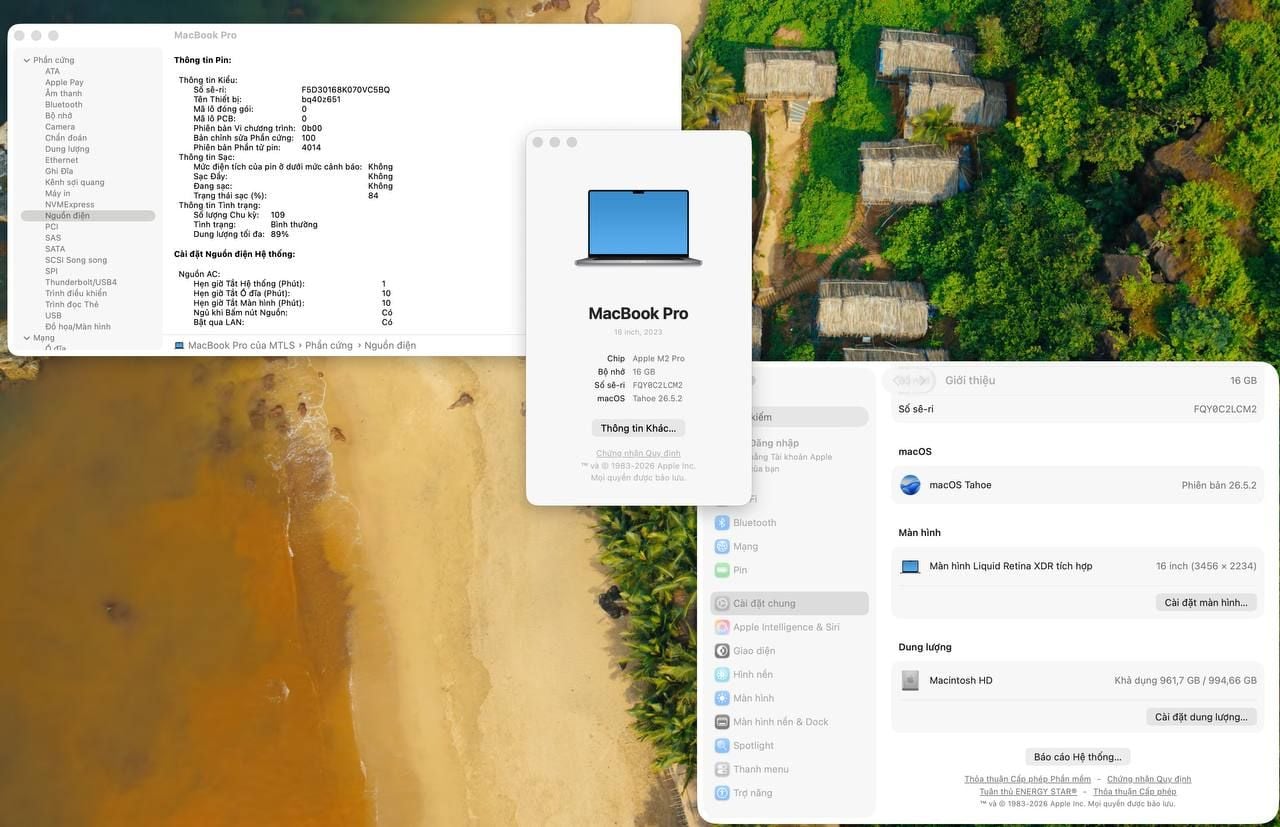Click the macOS Tahoe logo icon

910,485
